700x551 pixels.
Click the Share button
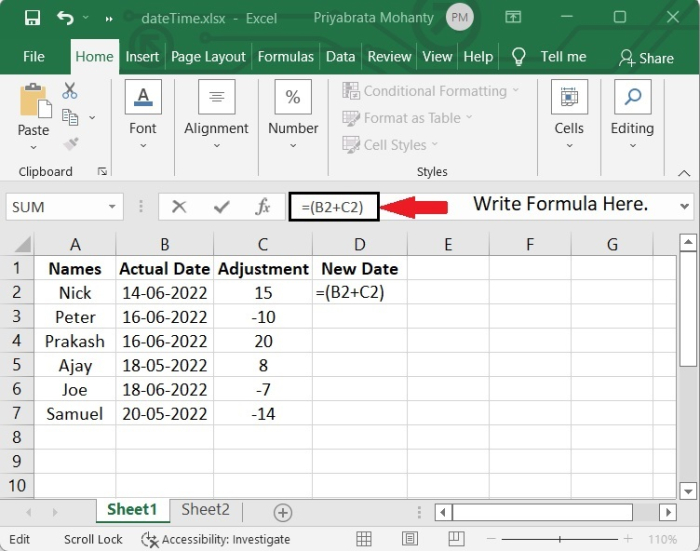point(646,58)
